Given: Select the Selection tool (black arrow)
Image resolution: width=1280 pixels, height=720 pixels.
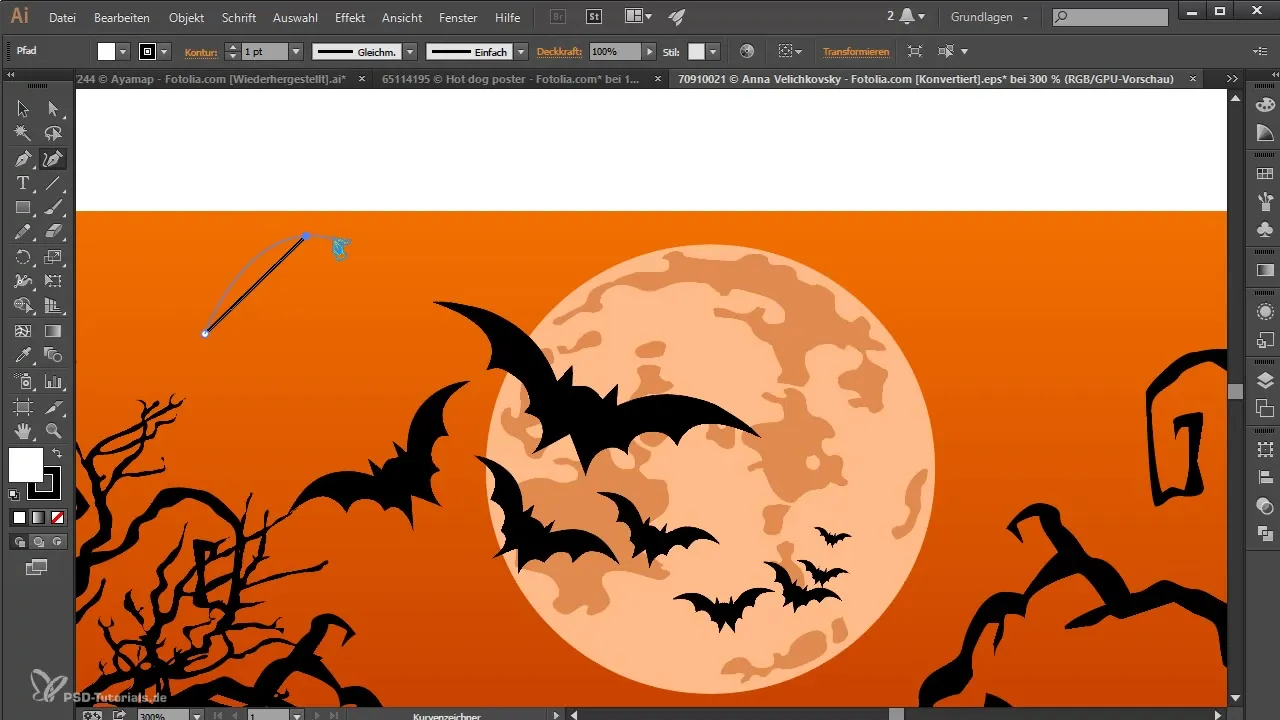Looking at the screenshot, I should click(x=23, y=109).
